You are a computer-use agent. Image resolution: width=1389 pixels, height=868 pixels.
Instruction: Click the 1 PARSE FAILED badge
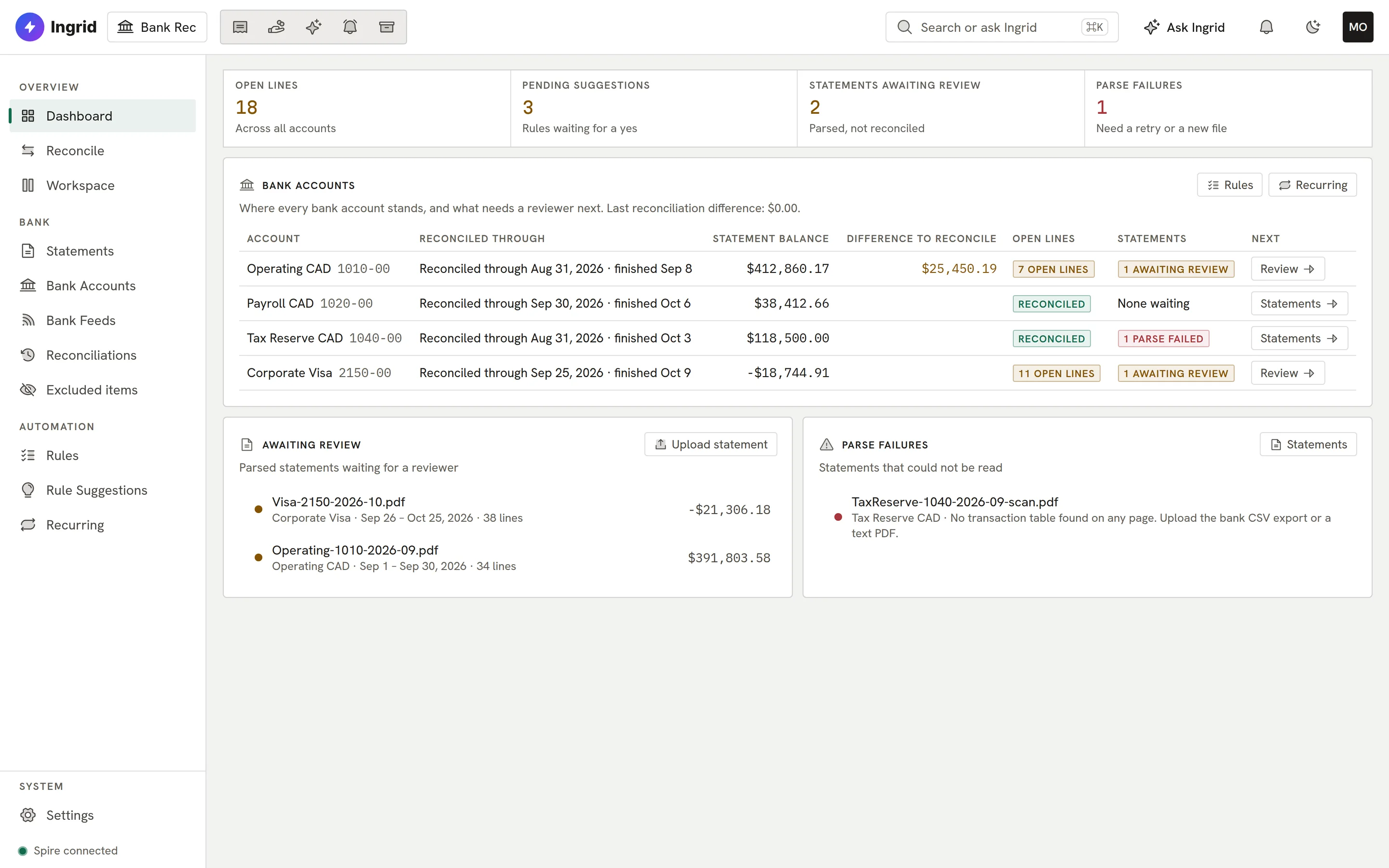[x=1163, y=339]
